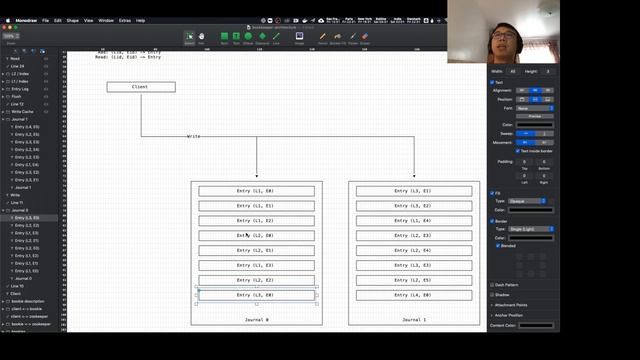Enable the Shadow checkbox
Screen dimensions: 640x360
[492, 295]
